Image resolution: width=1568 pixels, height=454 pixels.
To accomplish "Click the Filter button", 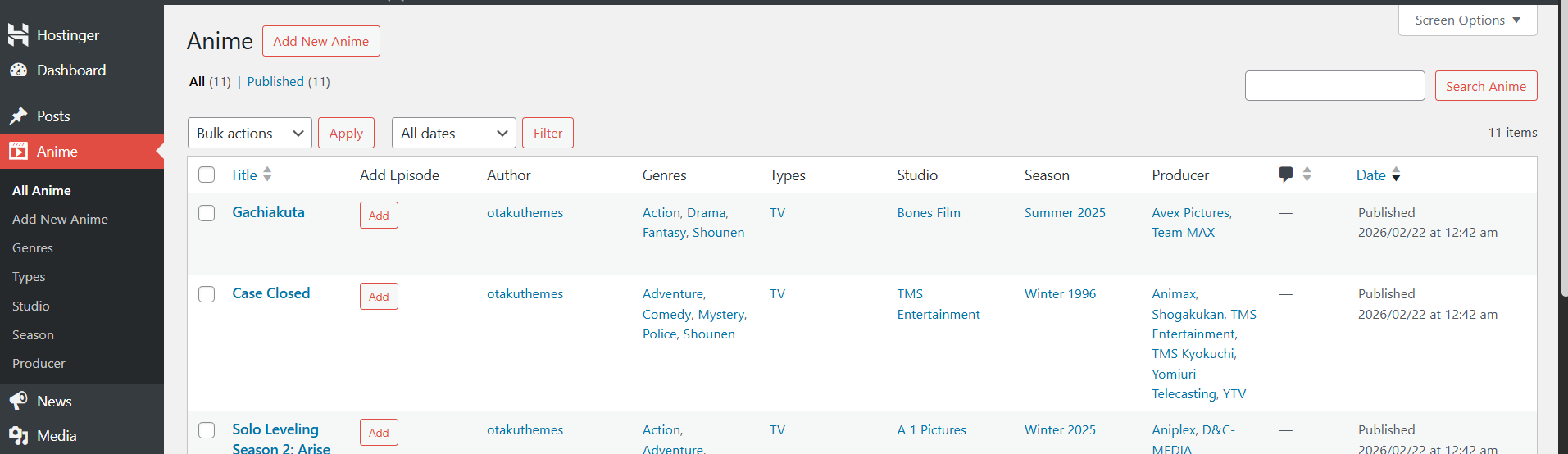I will pos(548,133).
